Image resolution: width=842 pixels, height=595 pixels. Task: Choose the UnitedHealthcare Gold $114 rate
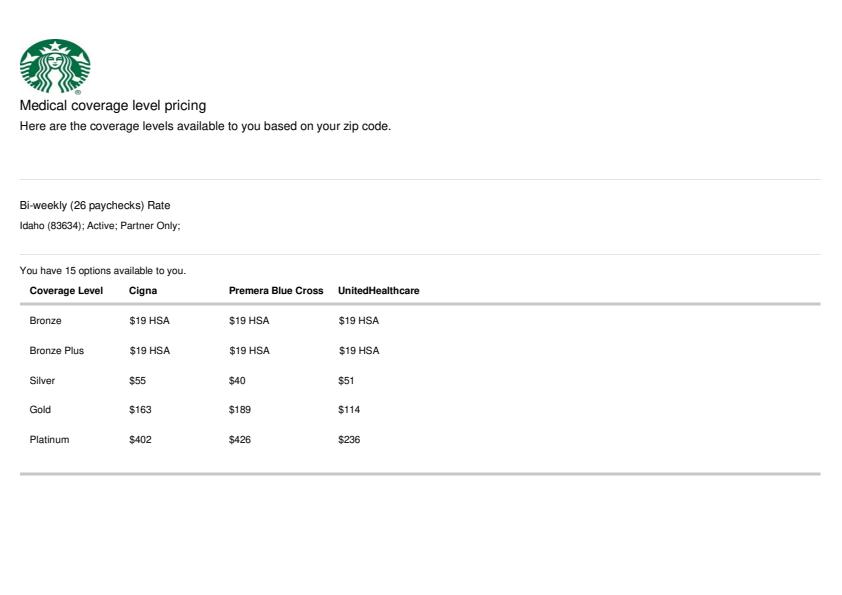(349, 410)
